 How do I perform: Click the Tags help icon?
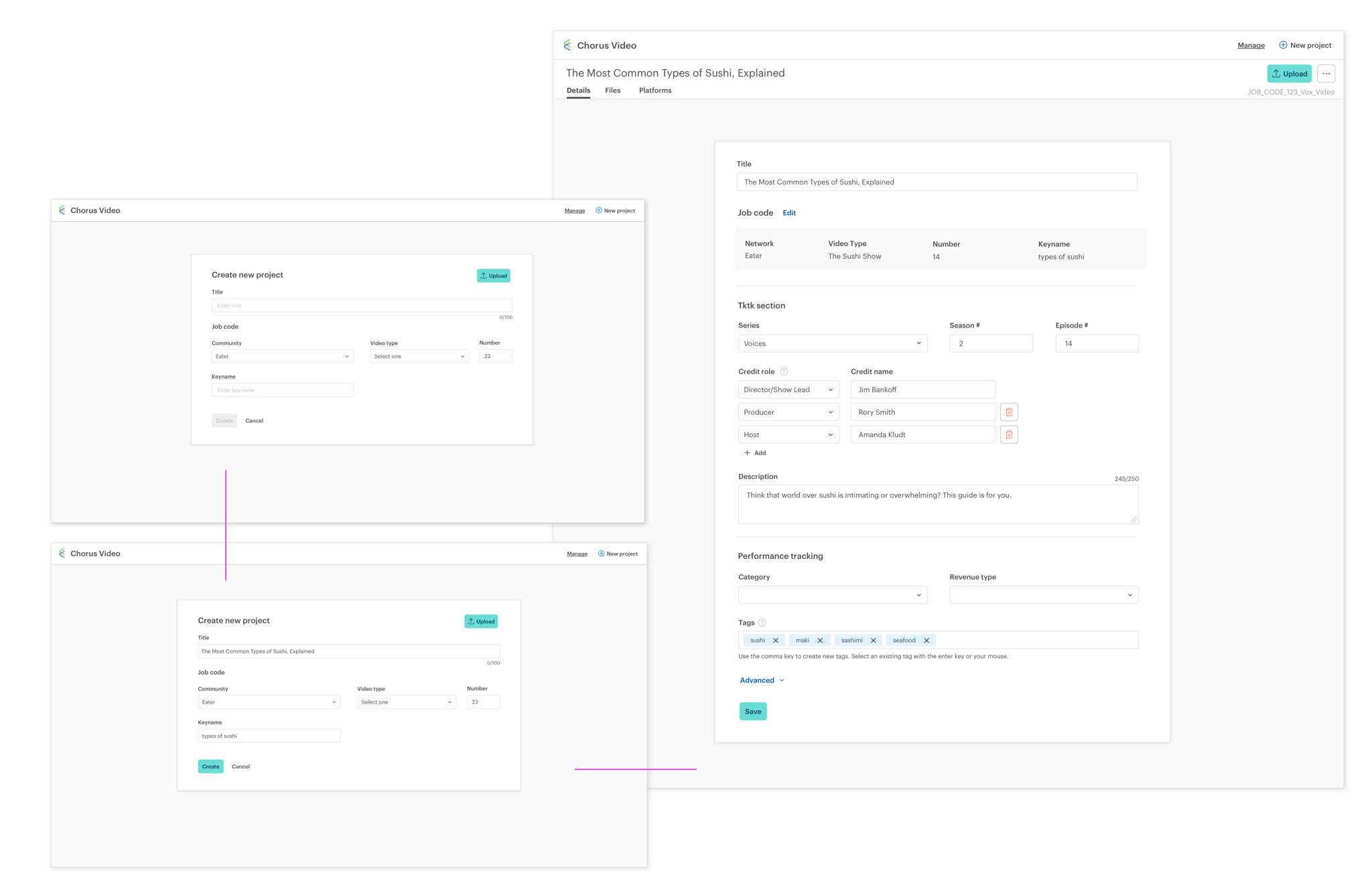pyautogui.click(x=762, y=623)
